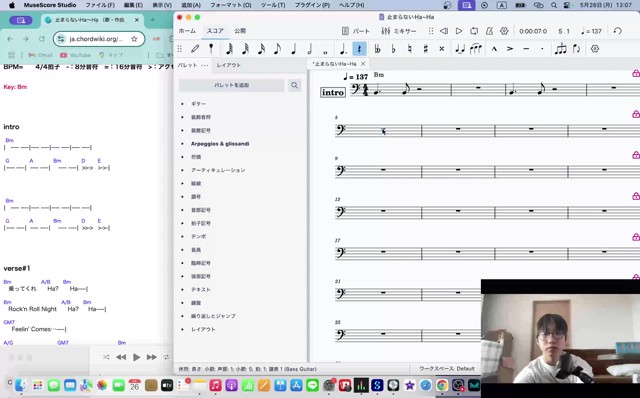Switch to the スコア tab
Image resolution: width=640 pixels, height=398 pixels.
[215, 31]
